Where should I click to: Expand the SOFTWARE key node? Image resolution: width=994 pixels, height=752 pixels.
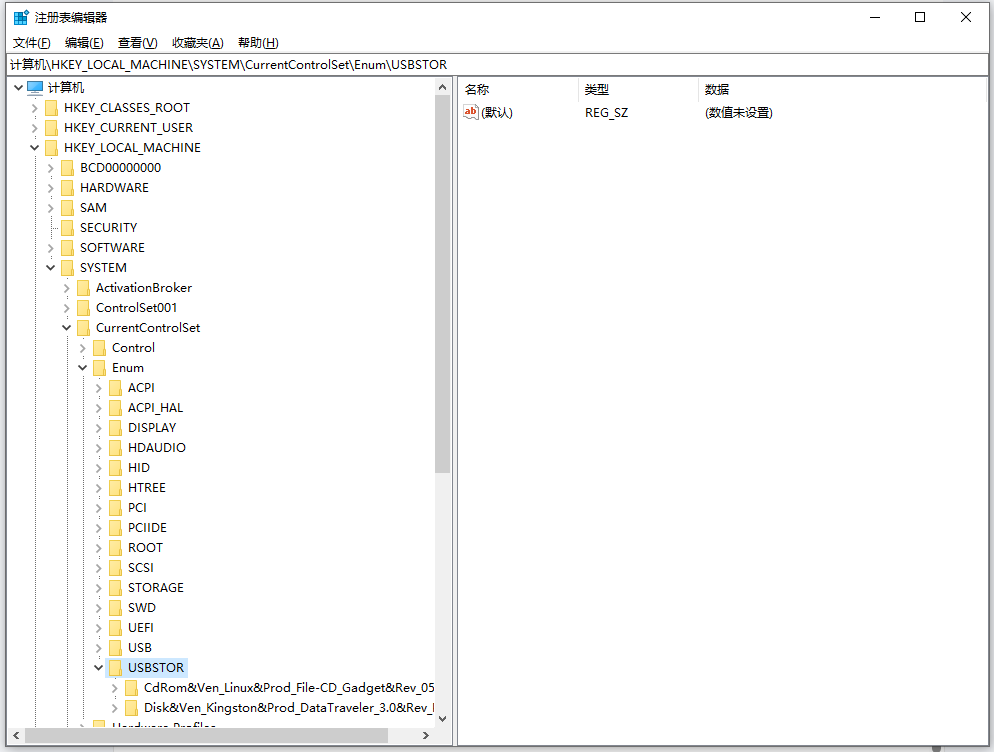tap(51, 248)
